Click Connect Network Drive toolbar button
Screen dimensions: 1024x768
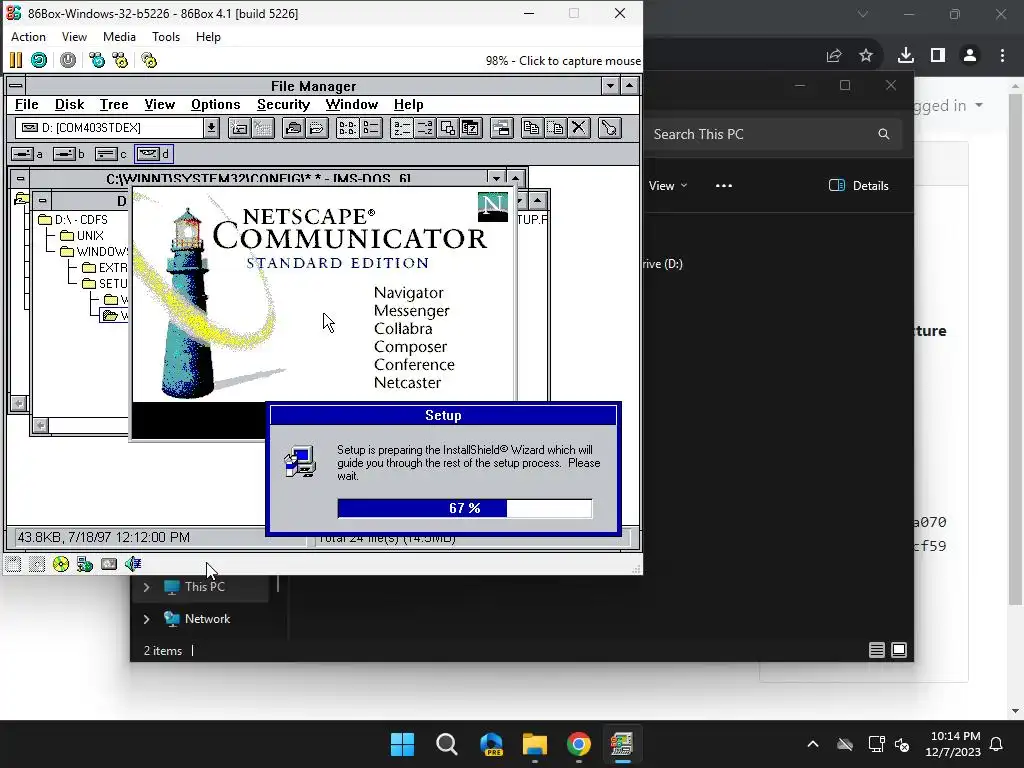click(x=240, y=128)
